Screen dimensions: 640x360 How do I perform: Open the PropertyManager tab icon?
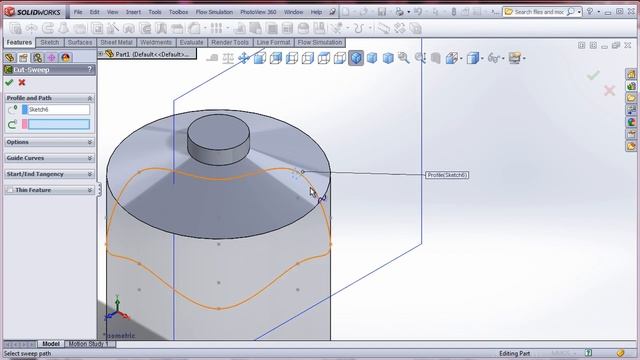23,58
